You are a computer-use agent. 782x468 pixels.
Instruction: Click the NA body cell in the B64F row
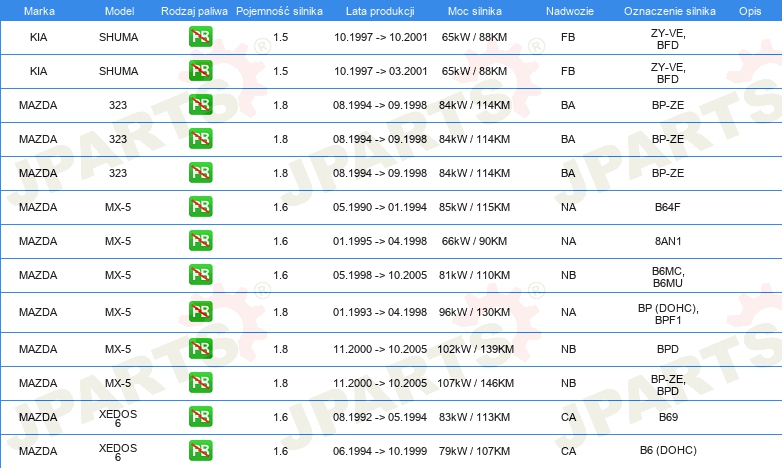[x=568, y=207]
